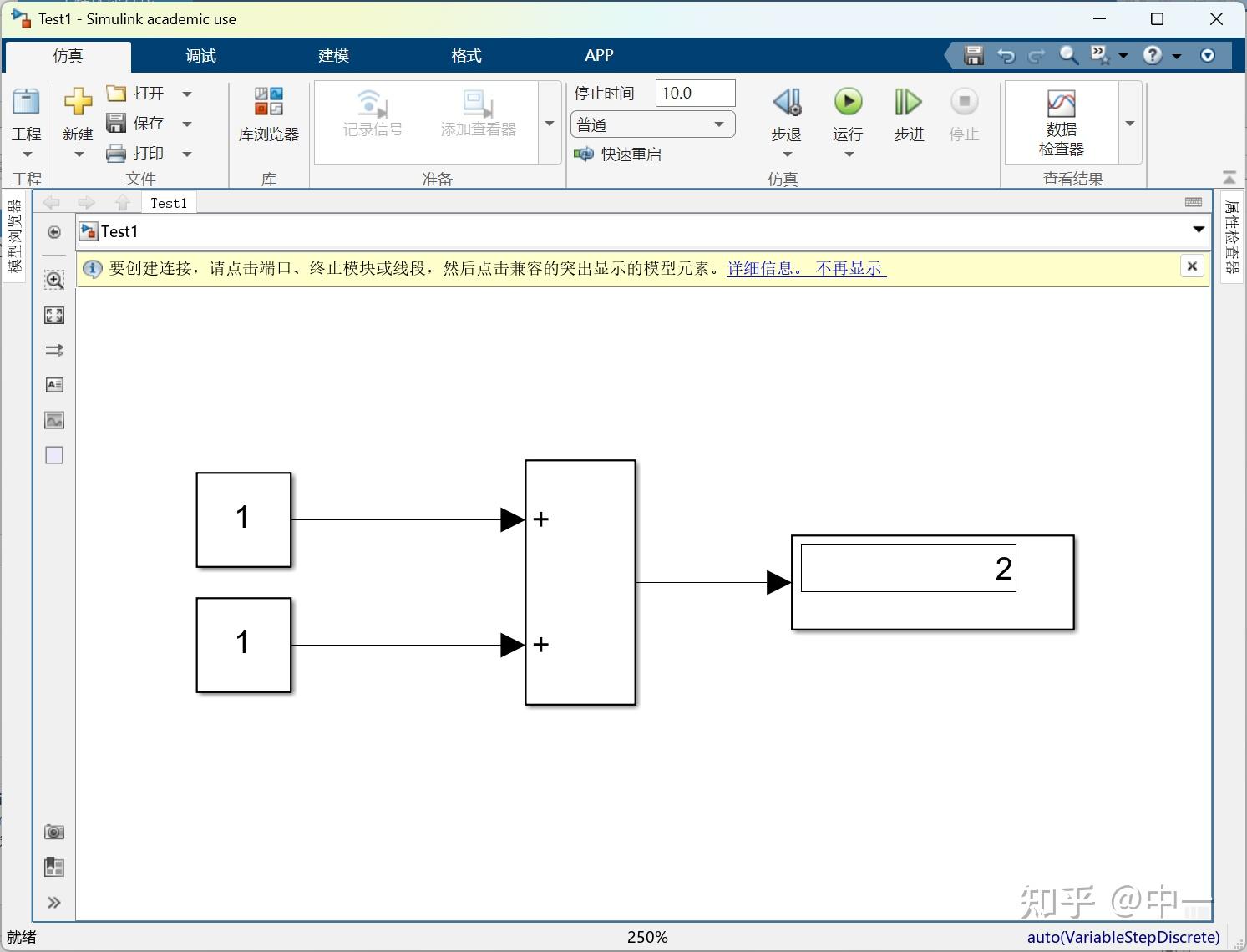Switch to the 格式 (Format) tab
Image resolution: width=1247 pixels, height=952 pixels.
pos(466,56)
